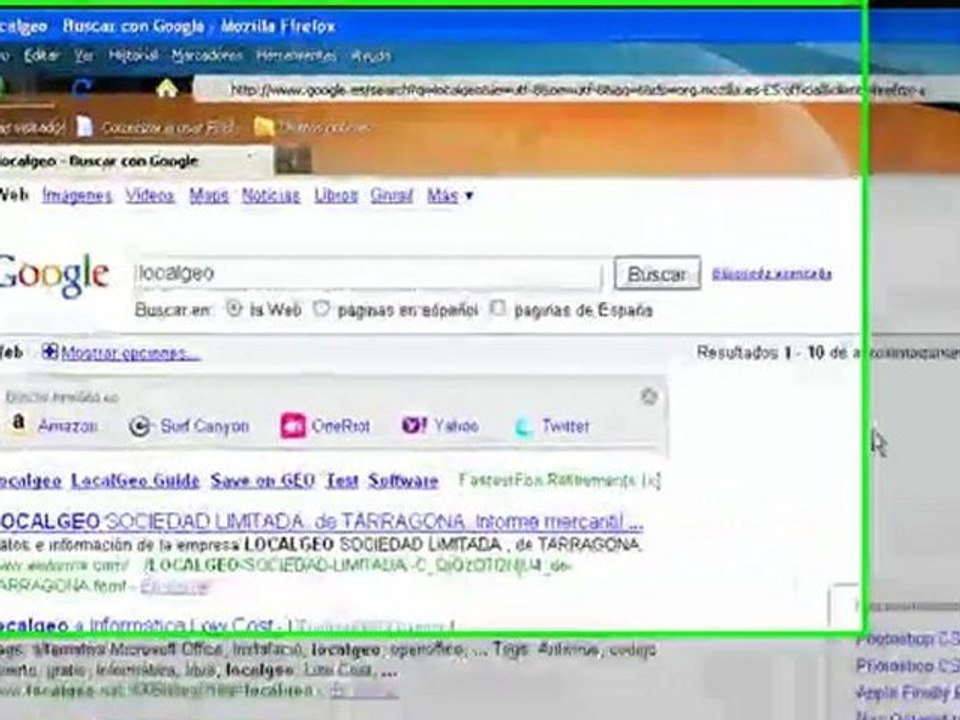Click the search box containing 'localgeo'

click(367, 274)
